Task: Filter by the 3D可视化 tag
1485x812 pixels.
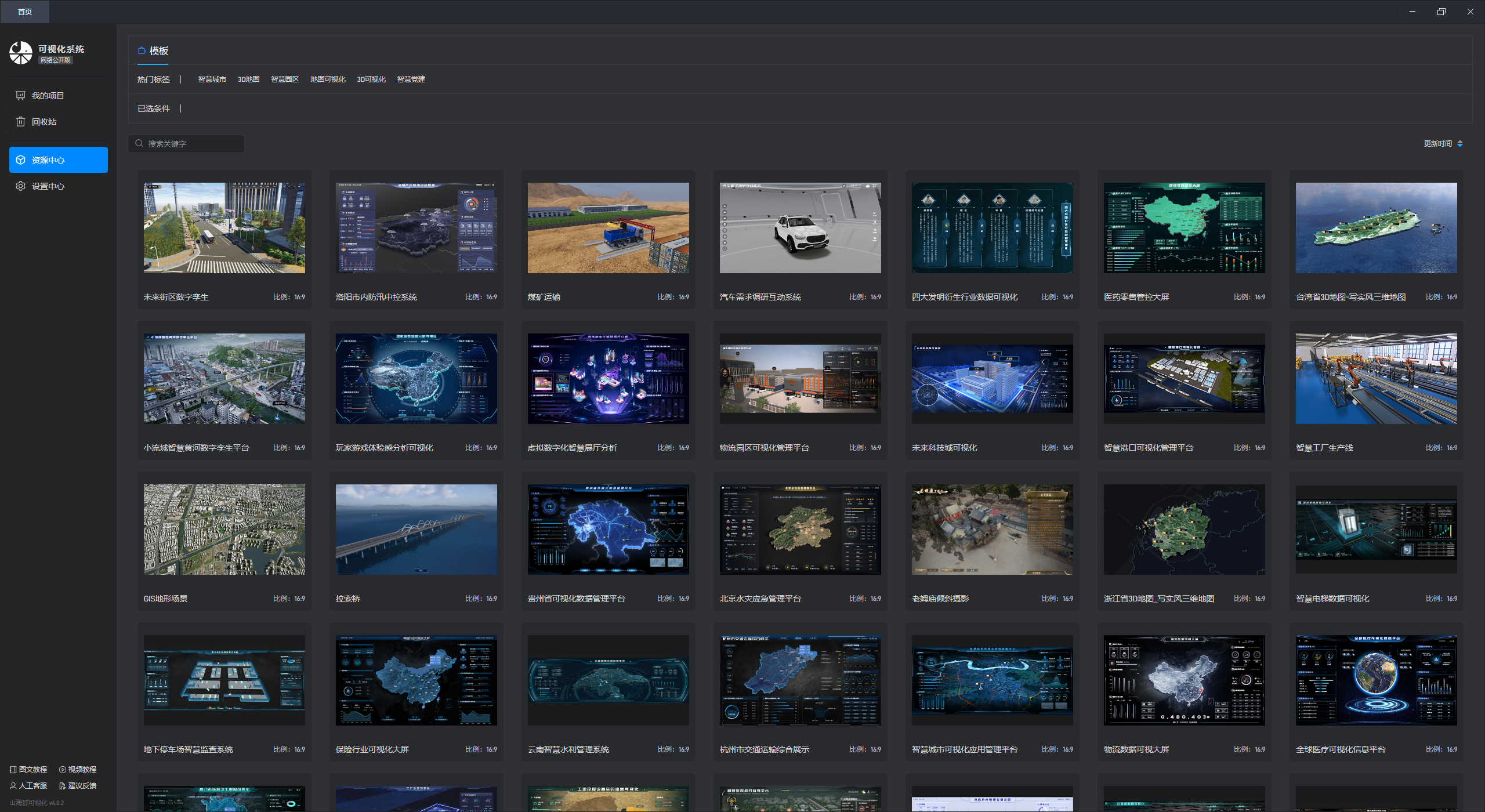Action: [x=371, y=79]
